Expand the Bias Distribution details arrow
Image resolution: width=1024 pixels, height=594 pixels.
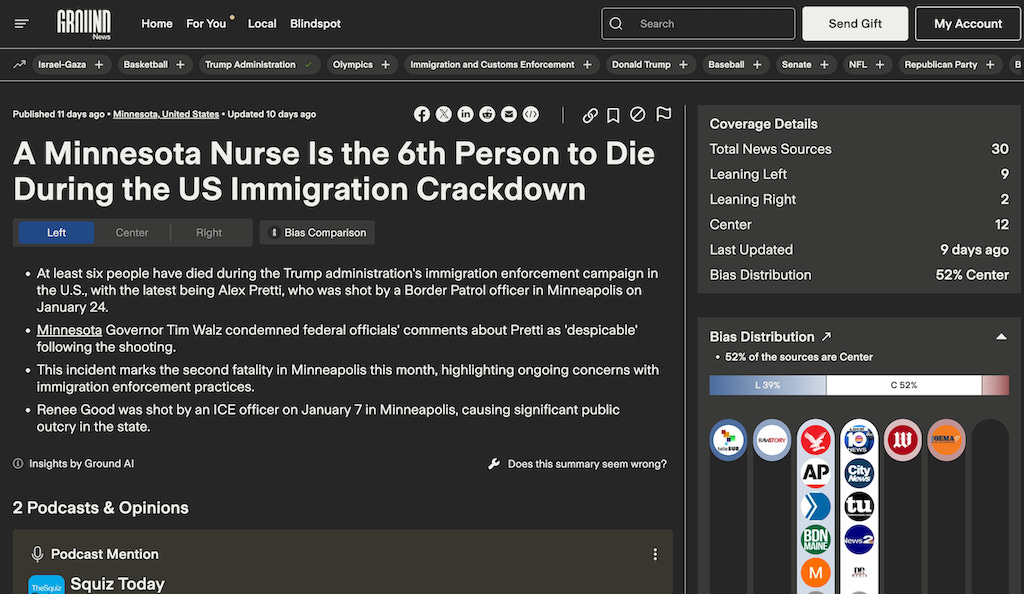pyautogui.click(x=826, y=337)
